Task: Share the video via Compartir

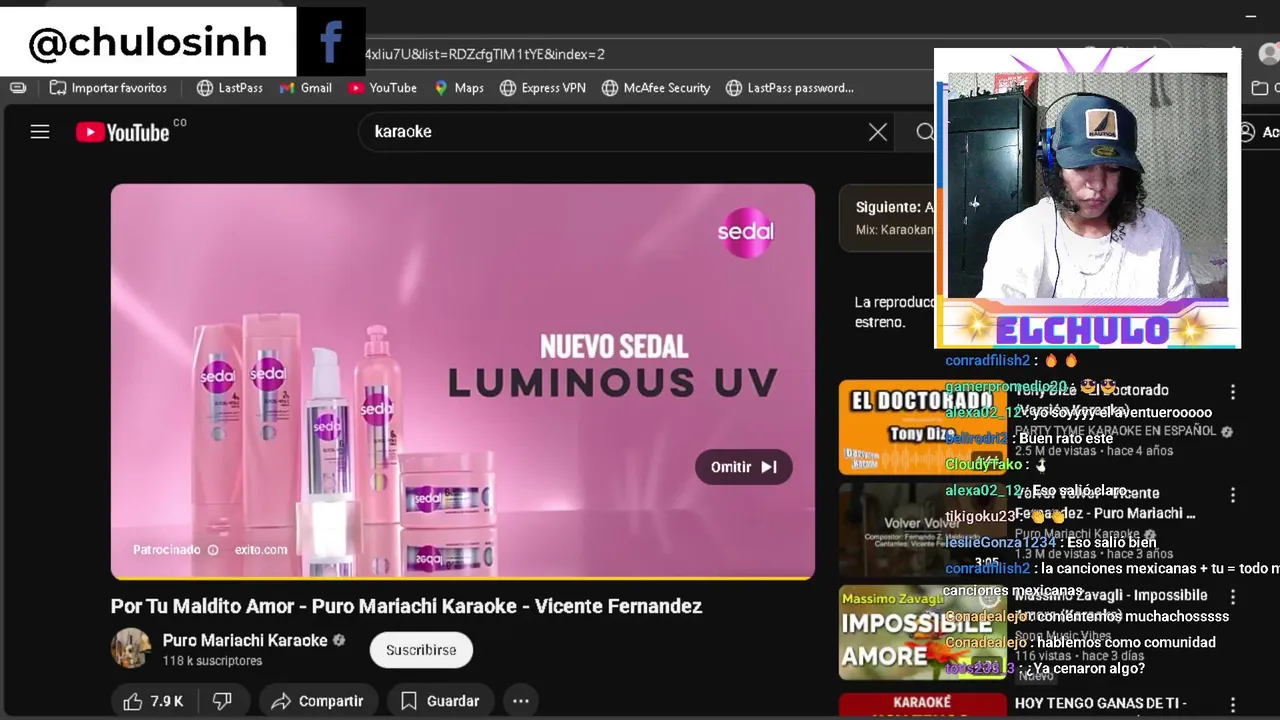Action: point(318,701)
